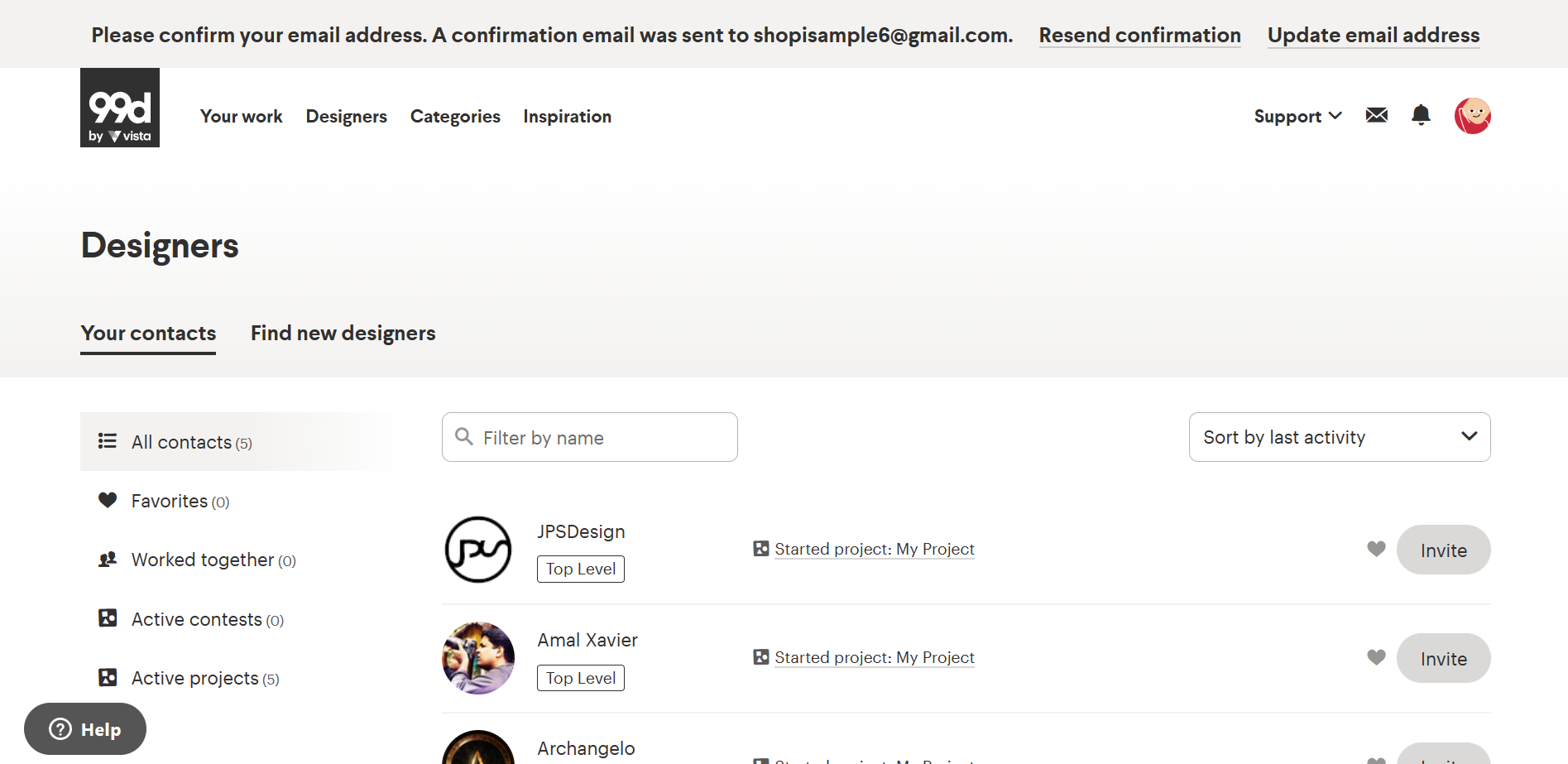Viewport: 1568px width, 764px height.
Task: Go to the 99designs home logo
Action: (120, 108)
